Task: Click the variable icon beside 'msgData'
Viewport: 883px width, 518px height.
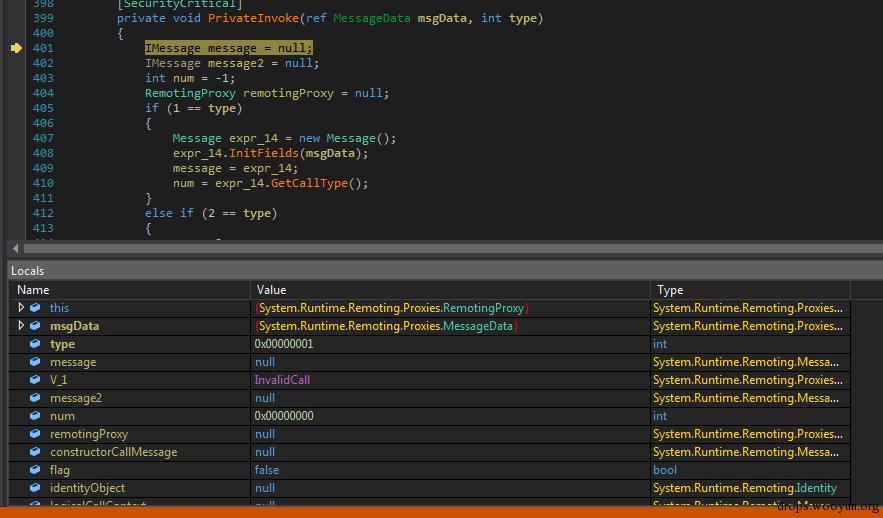Action: [x=35, y=326]
